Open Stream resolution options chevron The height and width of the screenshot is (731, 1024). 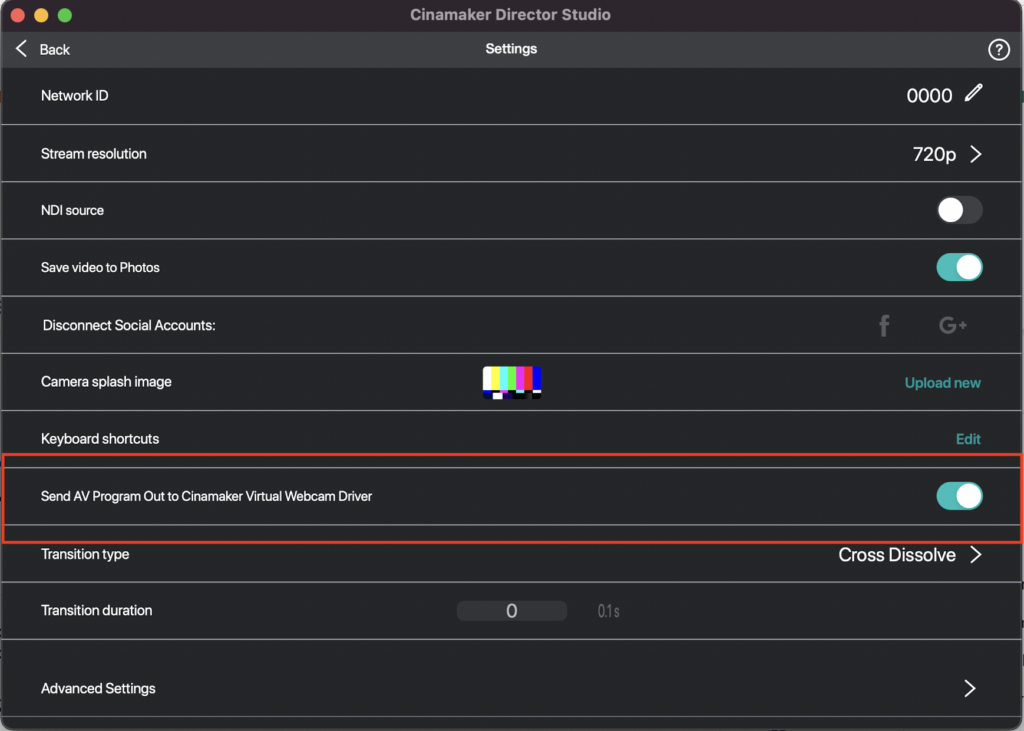pyautogui.click(x=976, y=154)
